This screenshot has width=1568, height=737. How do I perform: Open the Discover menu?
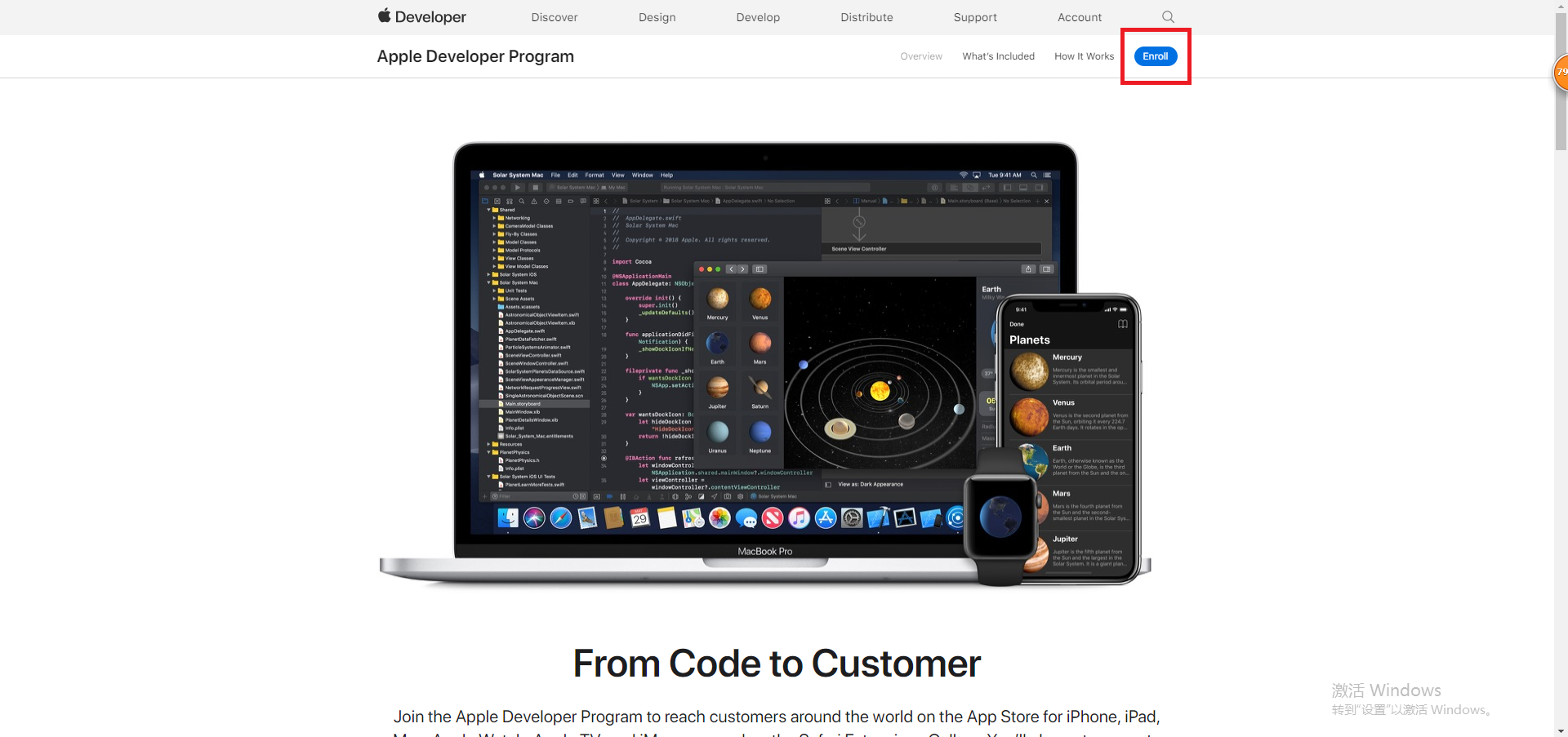pos(555,17)
